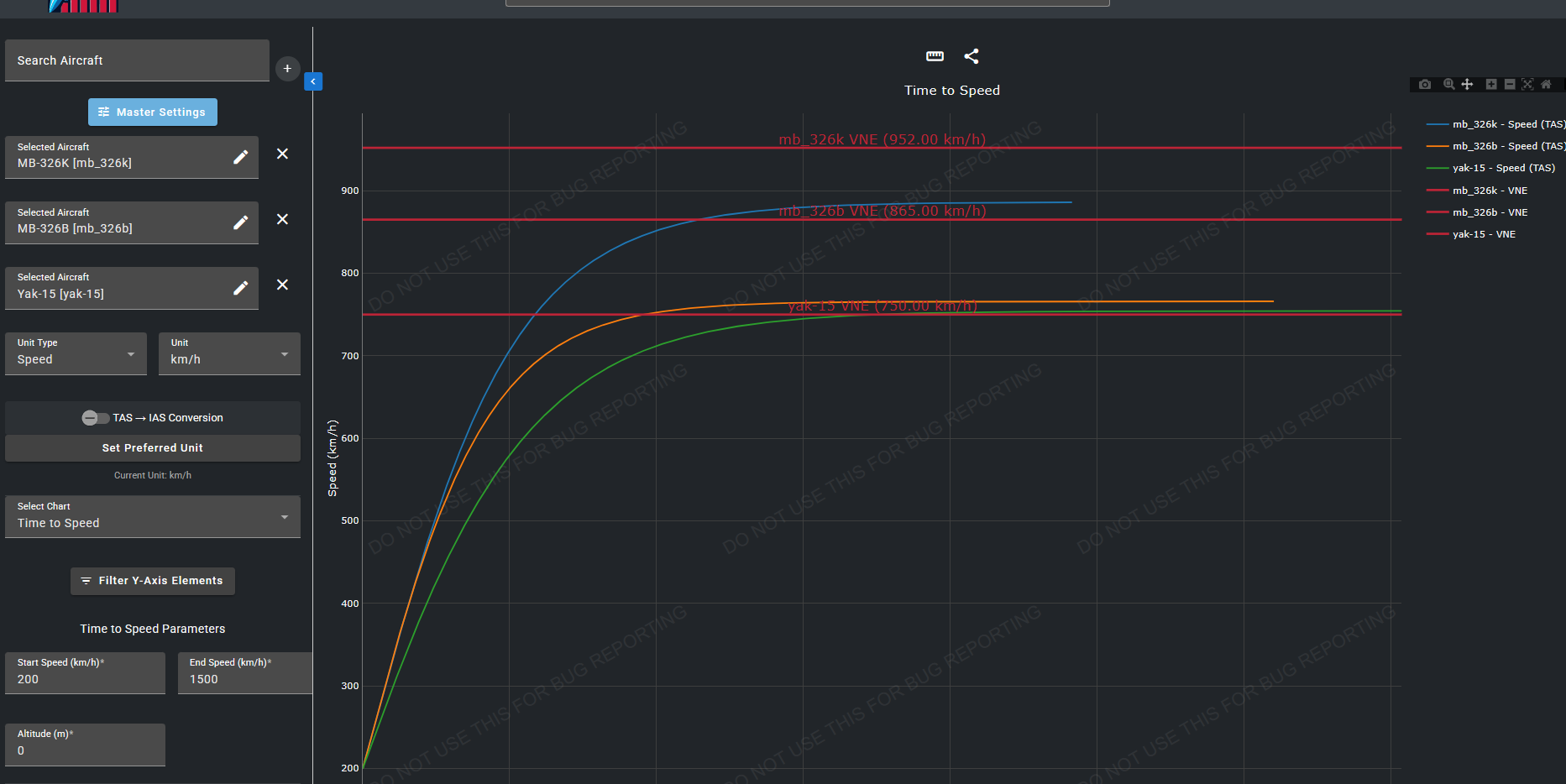
Task: Collapse the sidebar with the chevron button
Action: click(313, 81)
